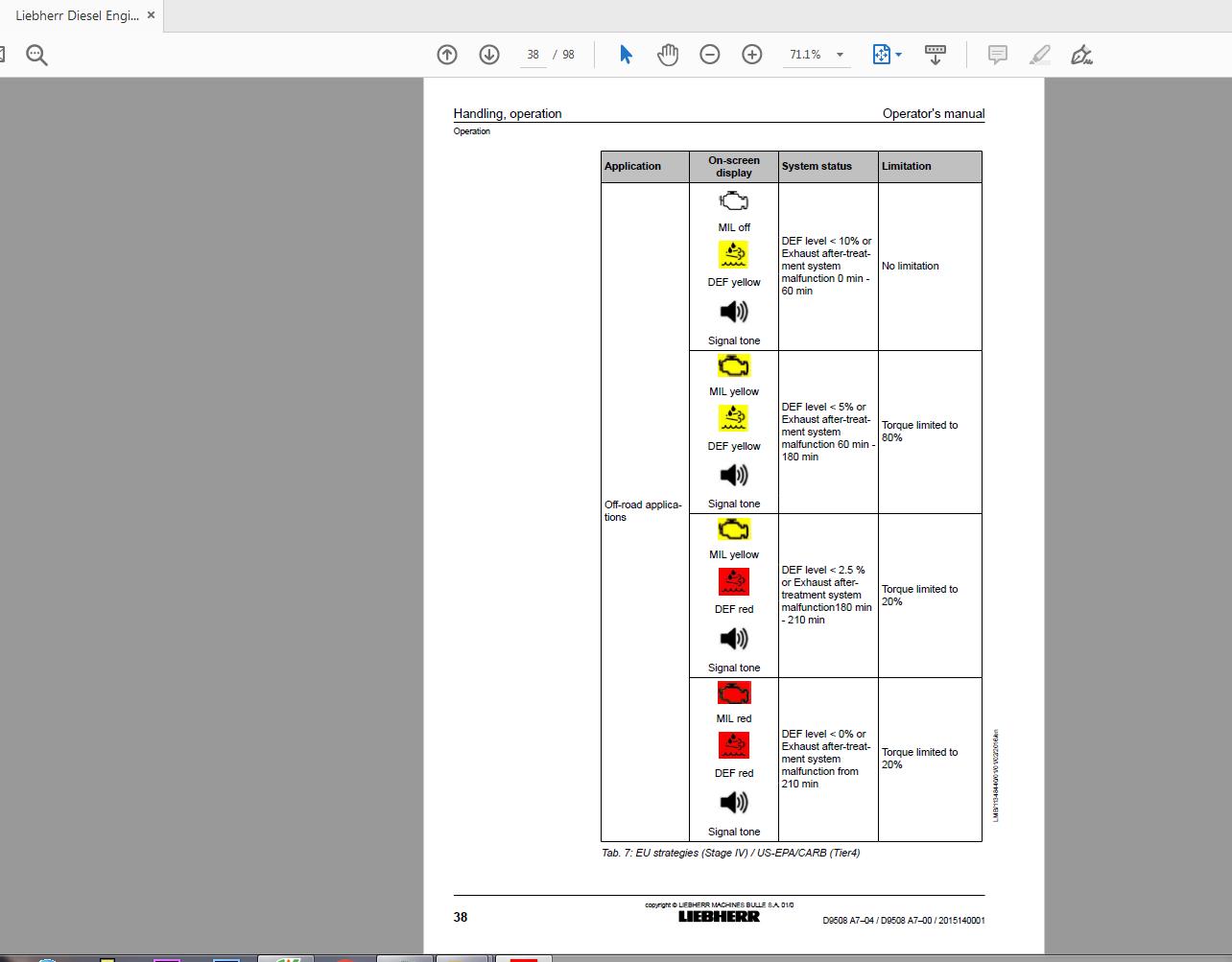Image resolution: width=1232 pixels, height=962 pixels.
Task: Click the fit-one-full-page icon
Action: tap(881, 55)
